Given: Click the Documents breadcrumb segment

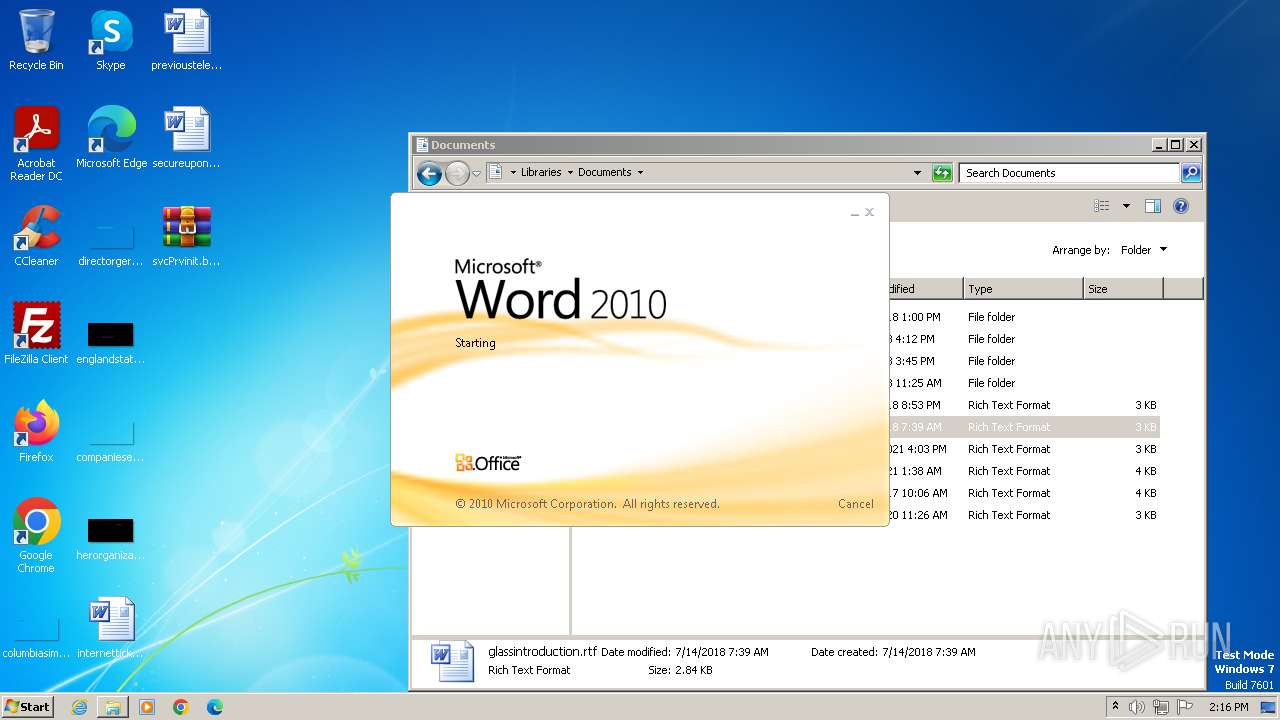Looking at the screenshot, I should [x=605, y=173].
